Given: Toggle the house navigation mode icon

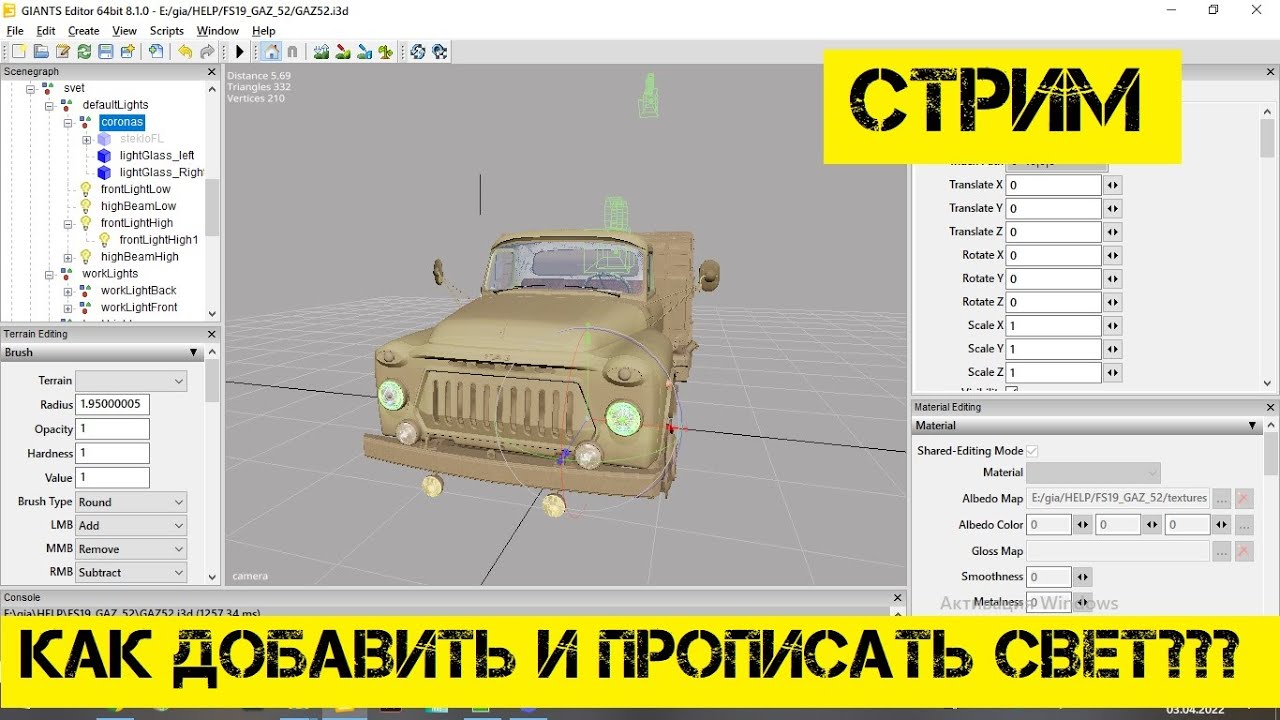Looking at the screenshot, I should (x=270, y=52).
